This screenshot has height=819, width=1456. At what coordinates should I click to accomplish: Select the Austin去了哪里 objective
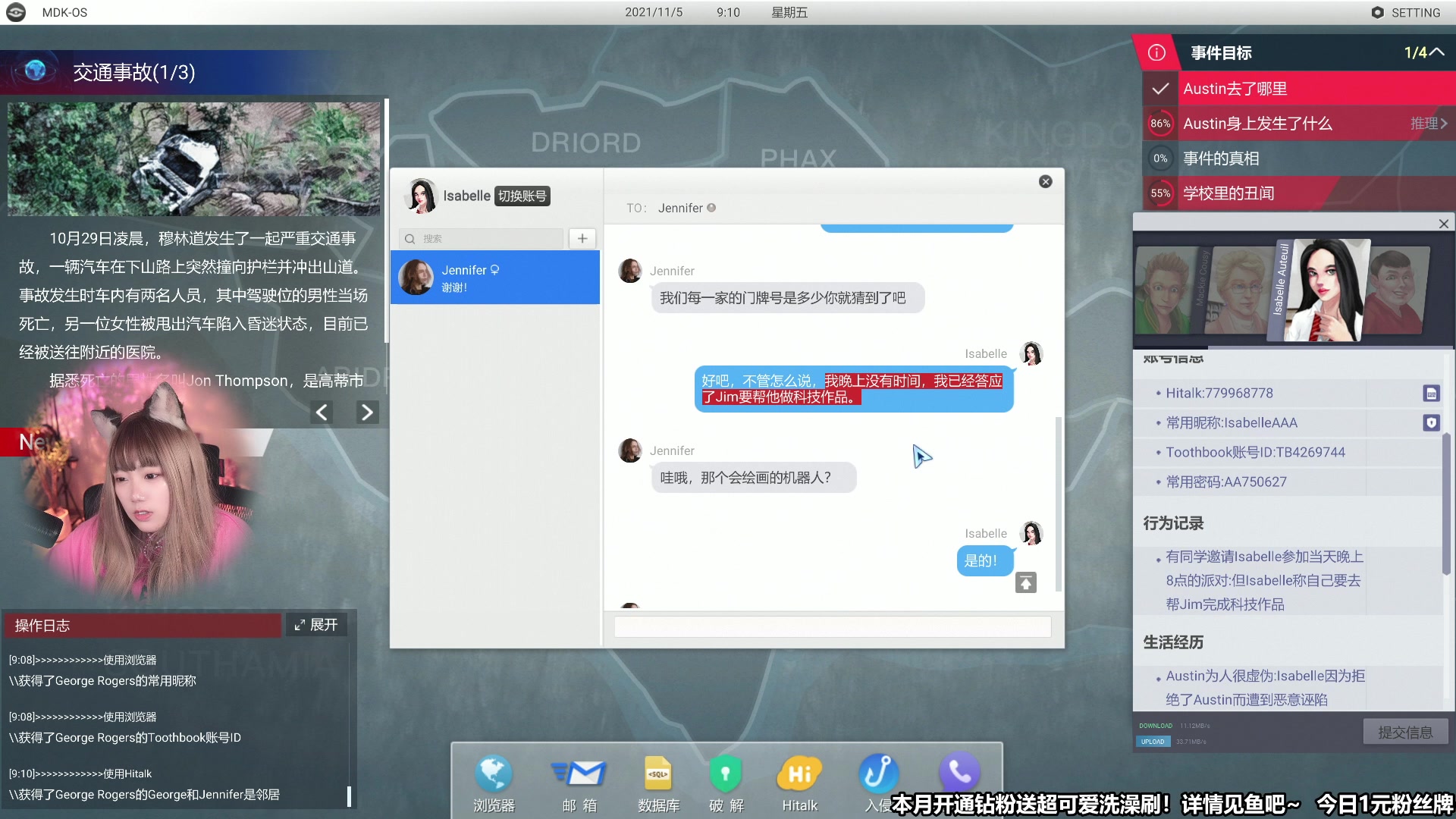[x=1298, y=89]
